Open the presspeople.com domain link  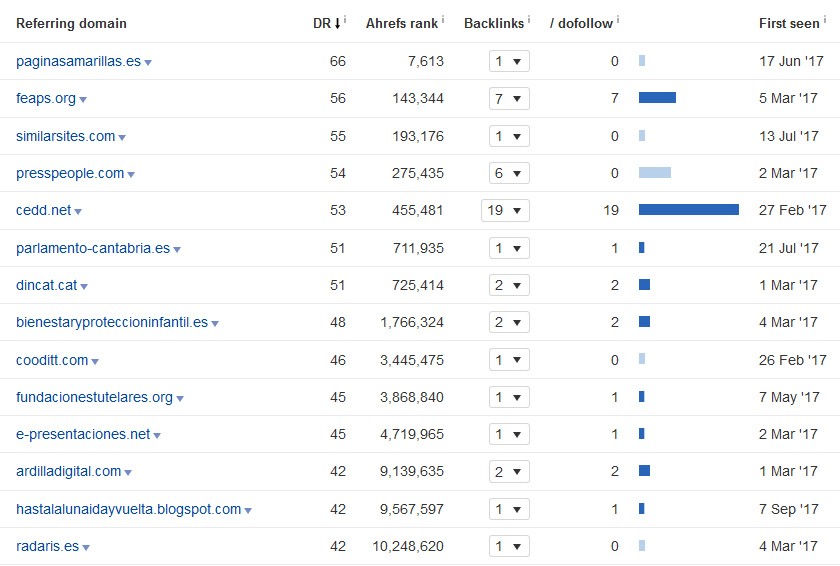click(70, 173)
